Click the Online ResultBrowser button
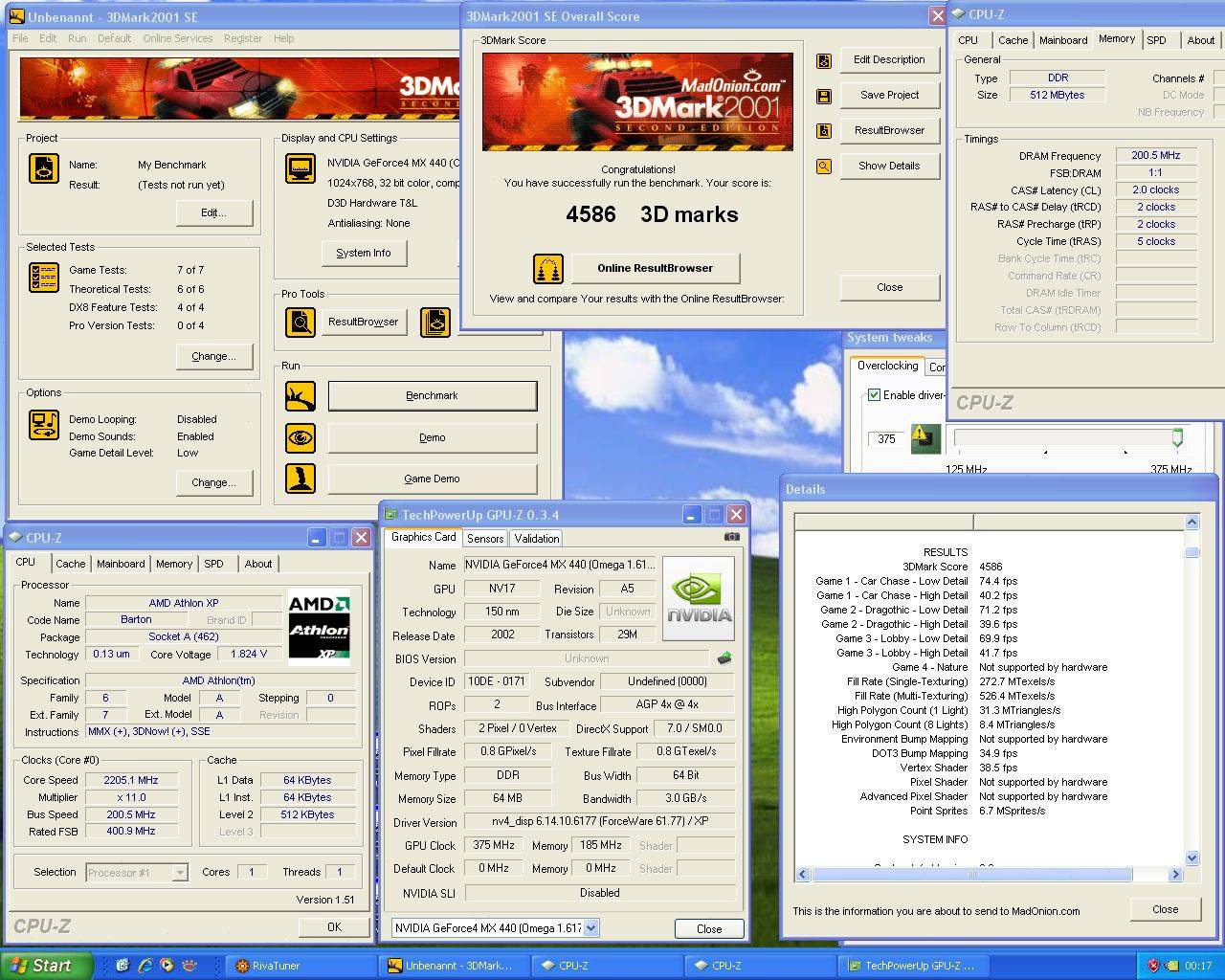 click(x=656, y=269)
